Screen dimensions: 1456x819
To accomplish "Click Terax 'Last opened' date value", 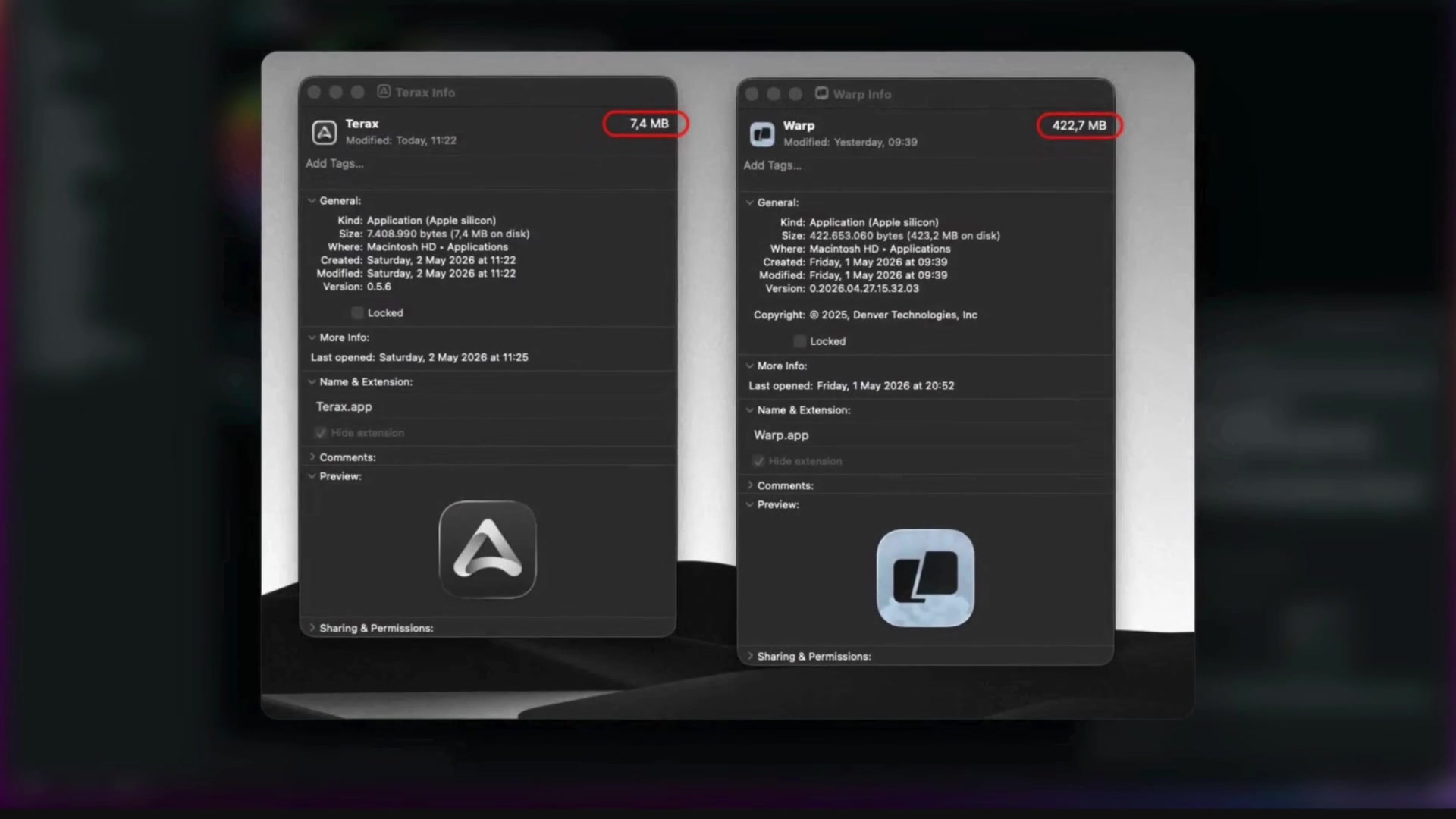I will [453, 357].
